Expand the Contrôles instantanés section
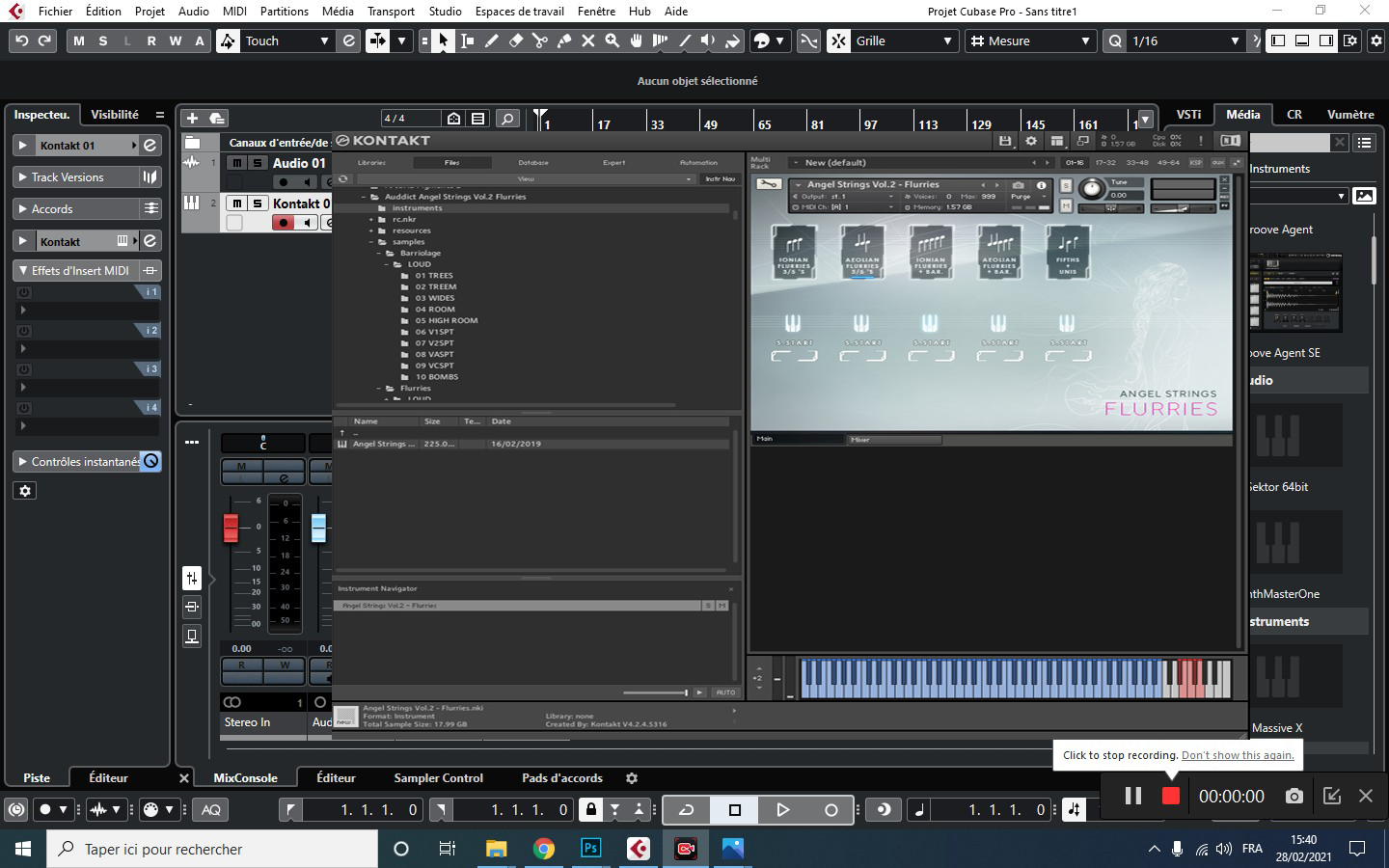1389x868 pixels. (x=23, y=462)
